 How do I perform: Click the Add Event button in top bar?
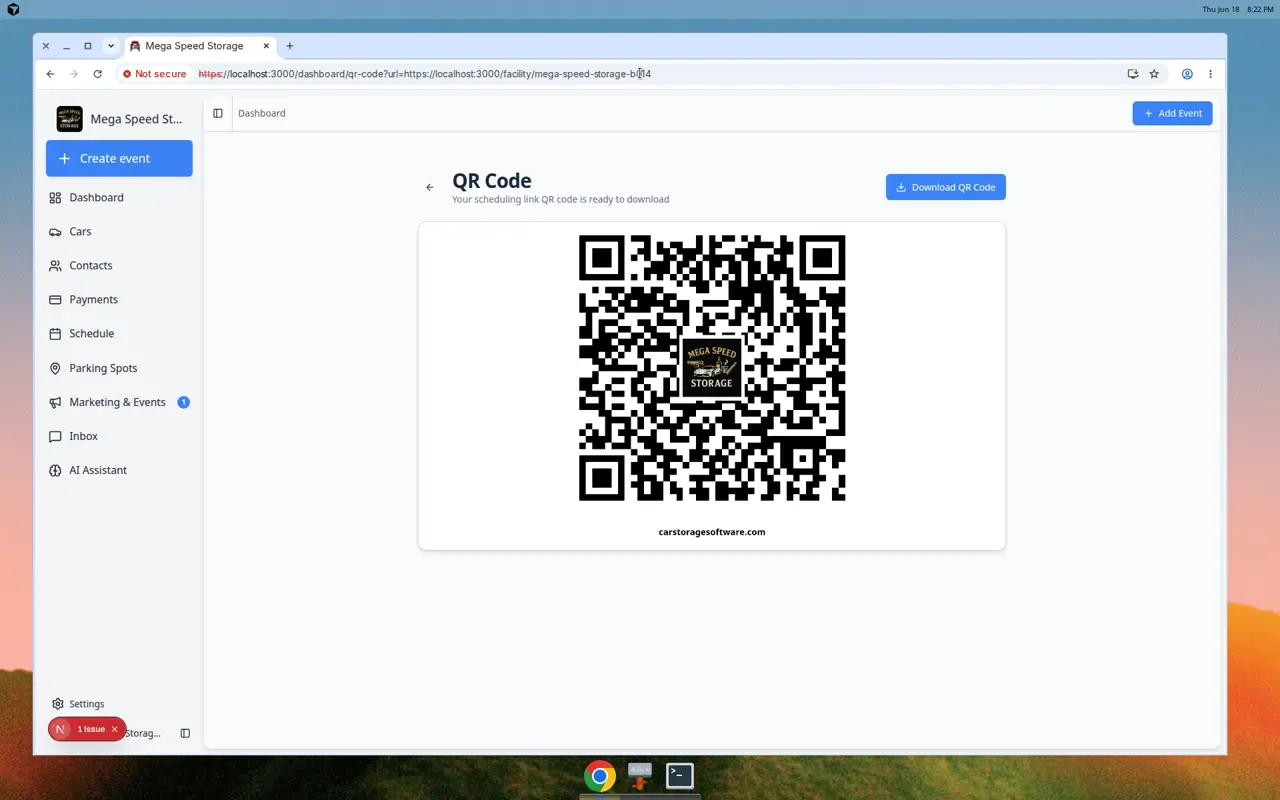click(1172, 113)
